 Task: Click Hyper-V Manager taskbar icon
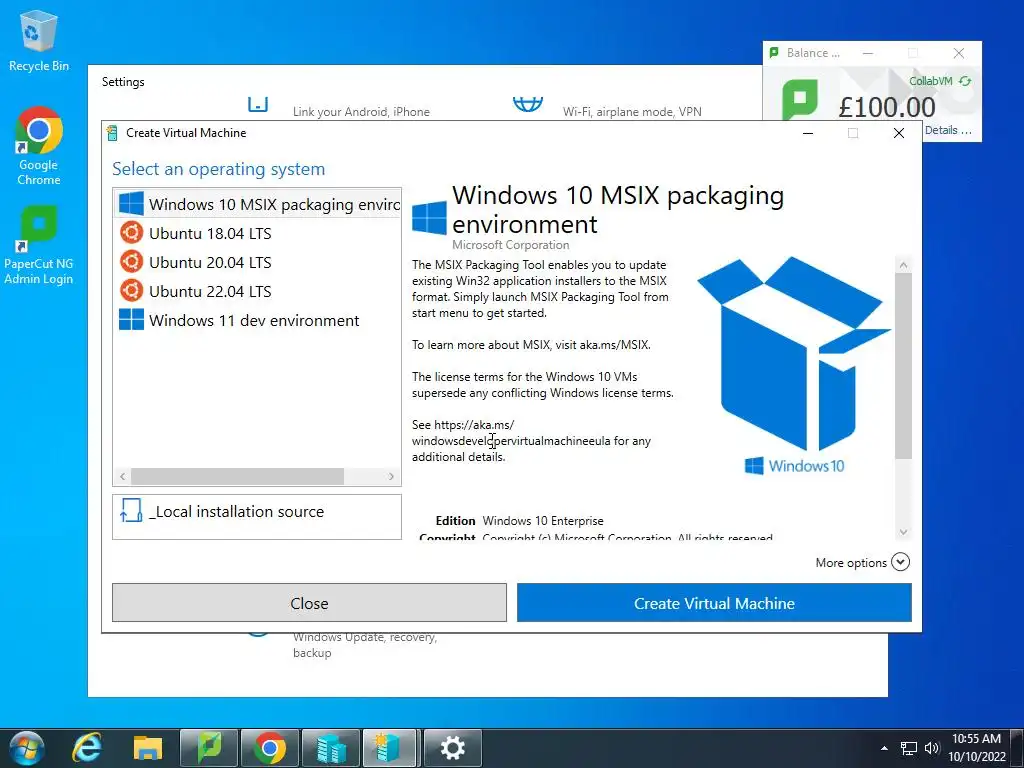pyautogui.click(x=331, y=748)
